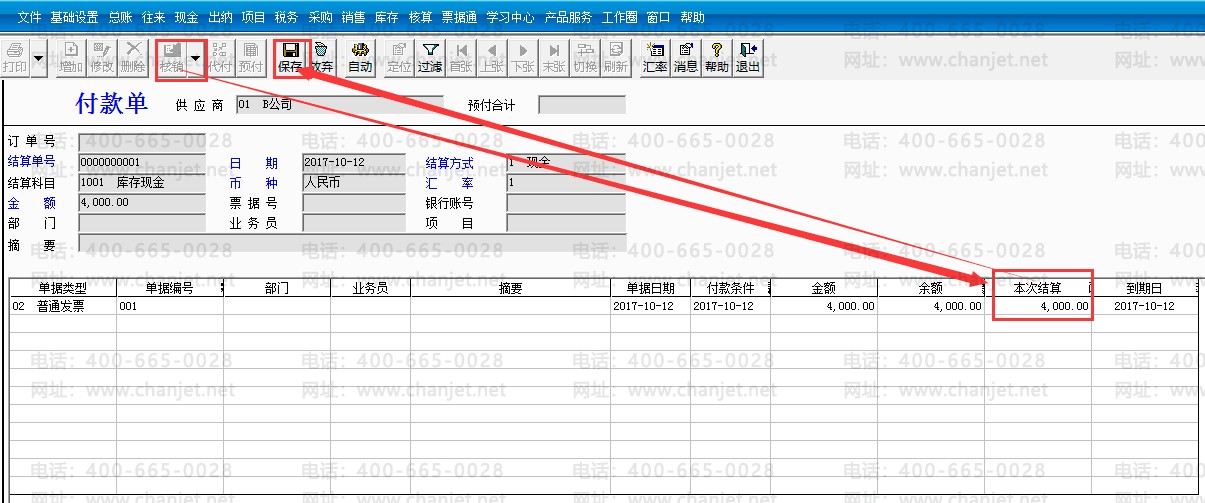Click the 核销 write-off icon

172,57
